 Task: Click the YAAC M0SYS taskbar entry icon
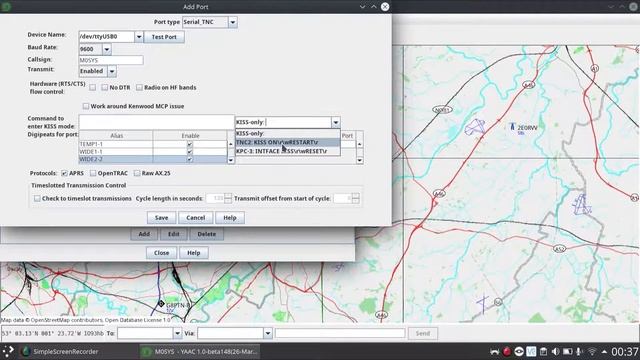pyautogui.click(x=146, y=351)
